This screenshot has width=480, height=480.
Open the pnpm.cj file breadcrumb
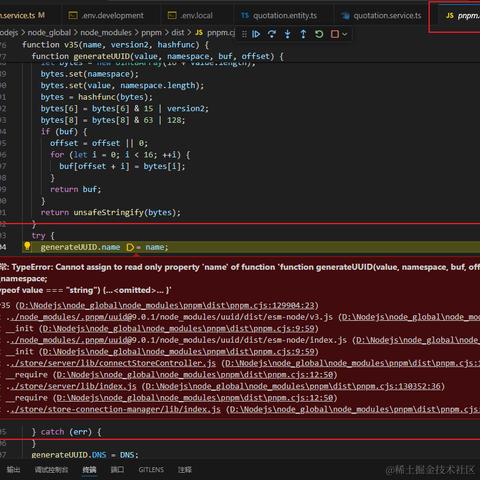coord(215,33)
